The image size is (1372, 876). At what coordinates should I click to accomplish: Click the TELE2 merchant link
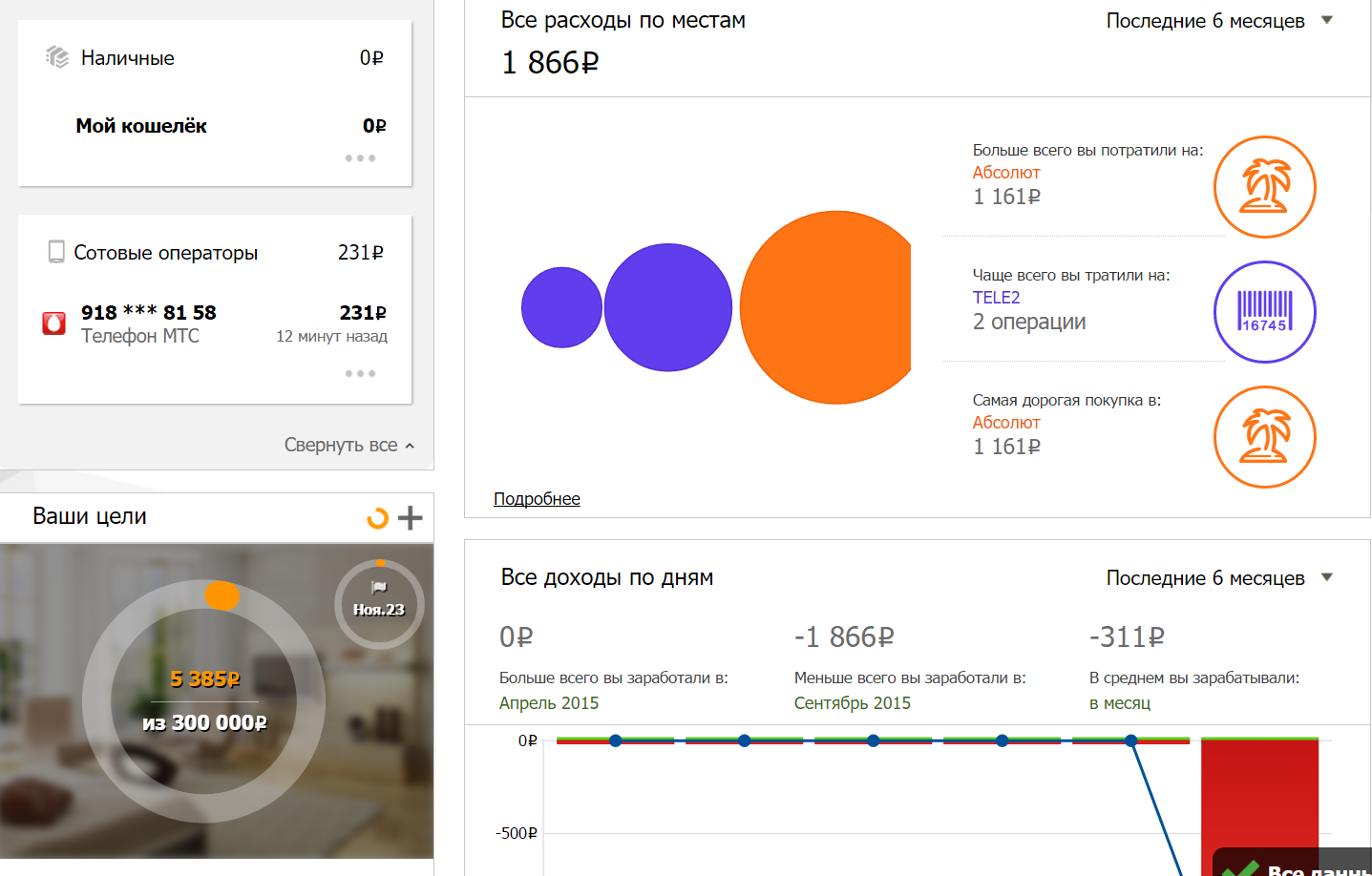click(996, 298)
